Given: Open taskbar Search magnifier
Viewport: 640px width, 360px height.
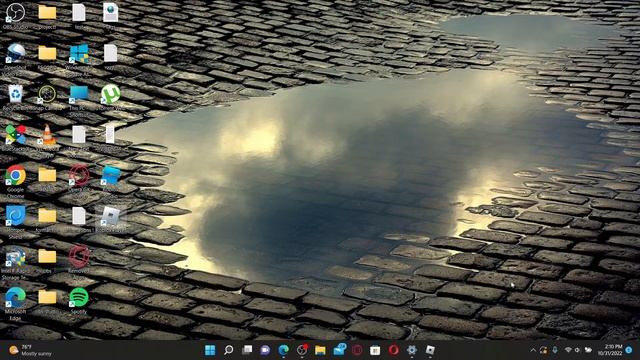Looking at the screenshot, I should point(229,350).
